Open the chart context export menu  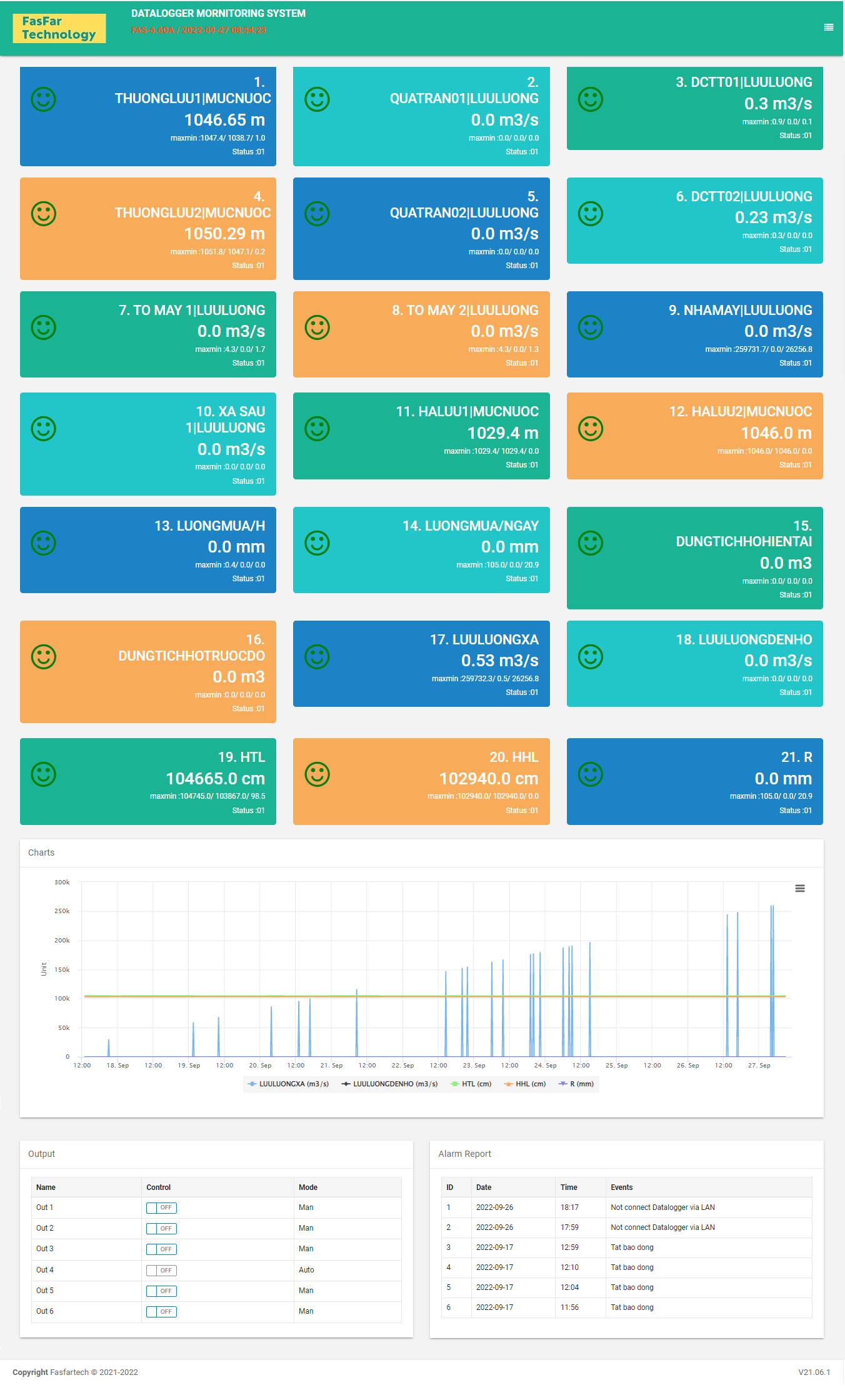click(799, 888)
